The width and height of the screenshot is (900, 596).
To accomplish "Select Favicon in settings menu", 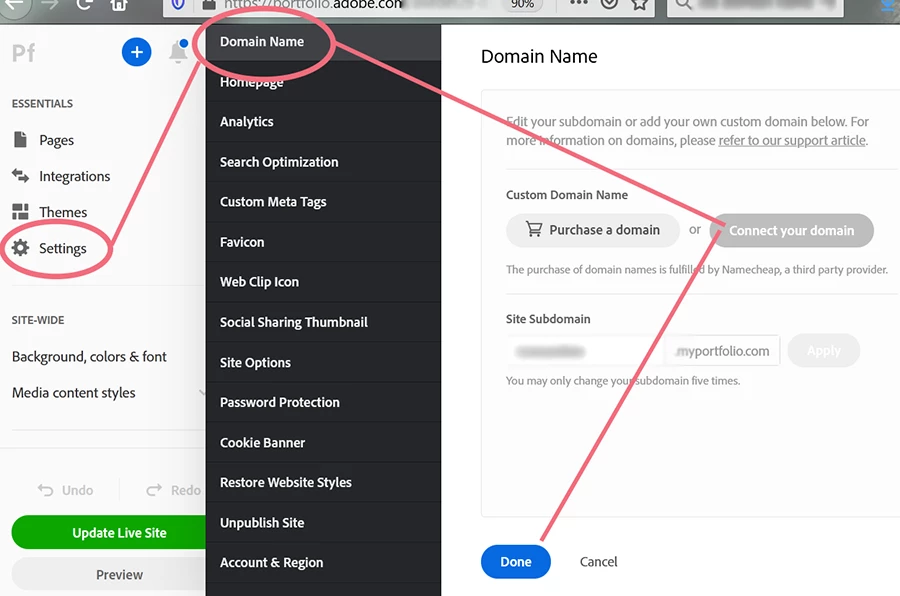I will pos(323,242).
